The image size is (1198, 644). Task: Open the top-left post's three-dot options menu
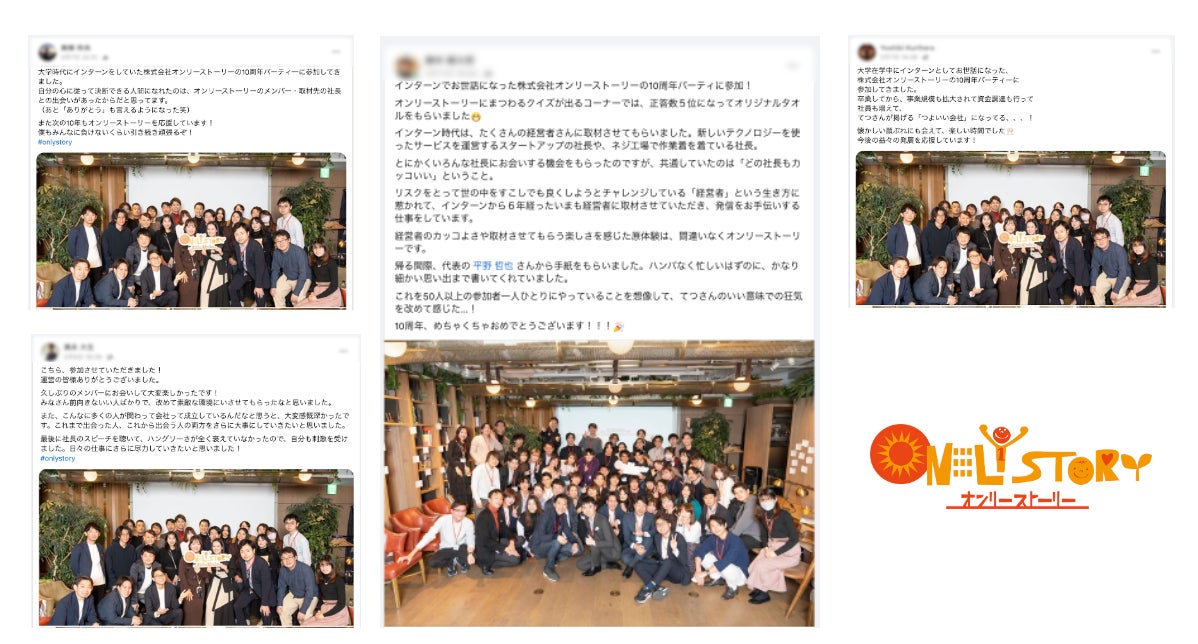click(335, 51)
